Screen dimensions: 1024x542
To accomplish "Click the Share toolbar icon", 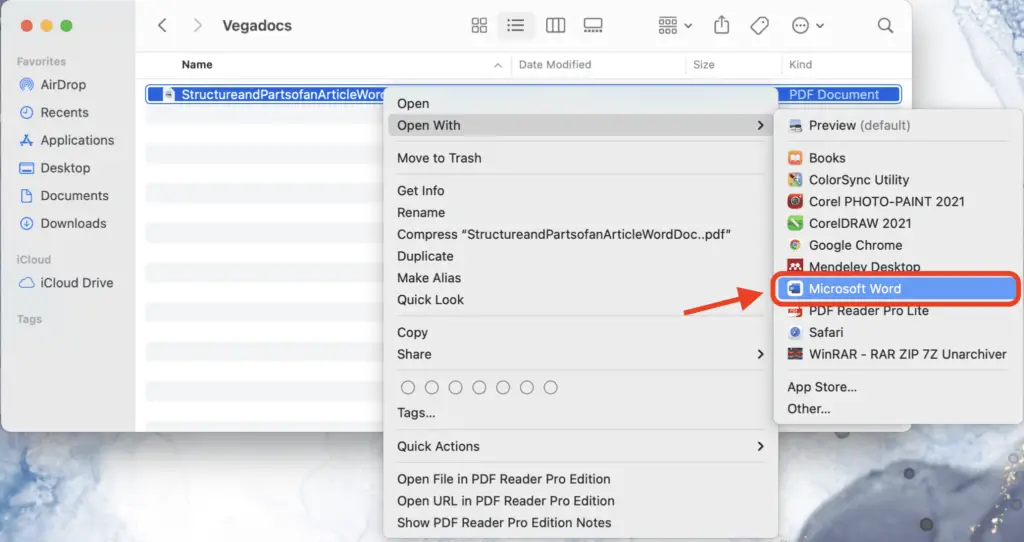I will pyautogui.click(x=721, y=25).
